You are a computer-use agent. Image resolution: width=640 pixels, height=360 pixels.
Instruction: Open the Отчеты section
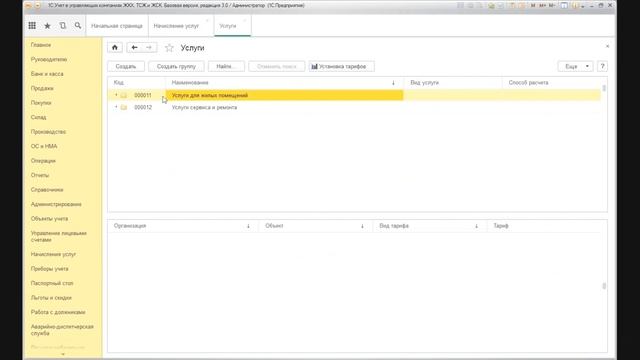click(40, 175)
